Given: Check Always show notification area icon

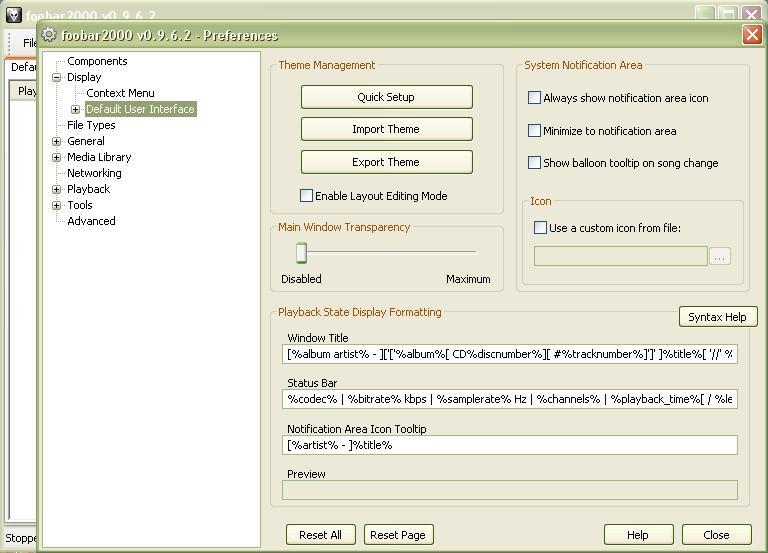Looking at the screenshot, I should click(534, 97).
